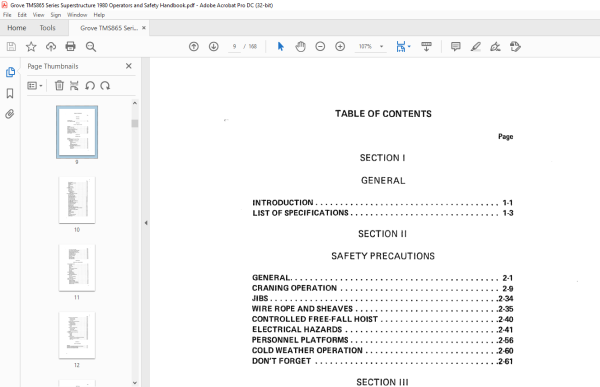Viewport: 600px width, 387px height.
Task: Switch to the Tools tab
Action: [x=47, y=28]
